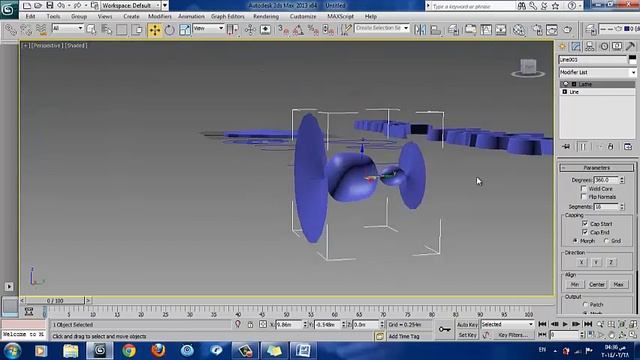
Task: Select the Morph capping radio button
Action: tap(575, 241)
